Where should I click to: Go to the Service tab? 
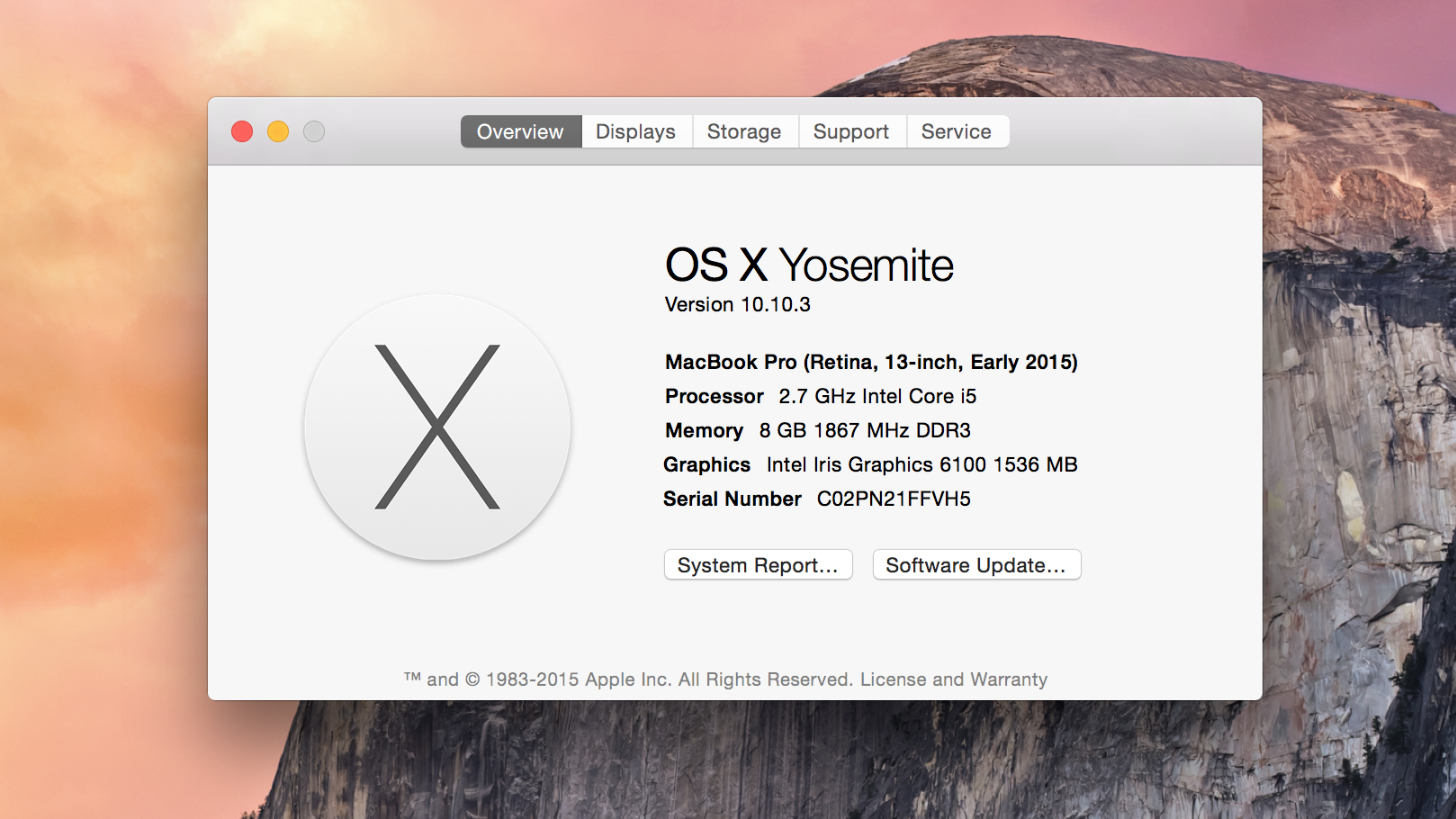click(x=957, y=131)
